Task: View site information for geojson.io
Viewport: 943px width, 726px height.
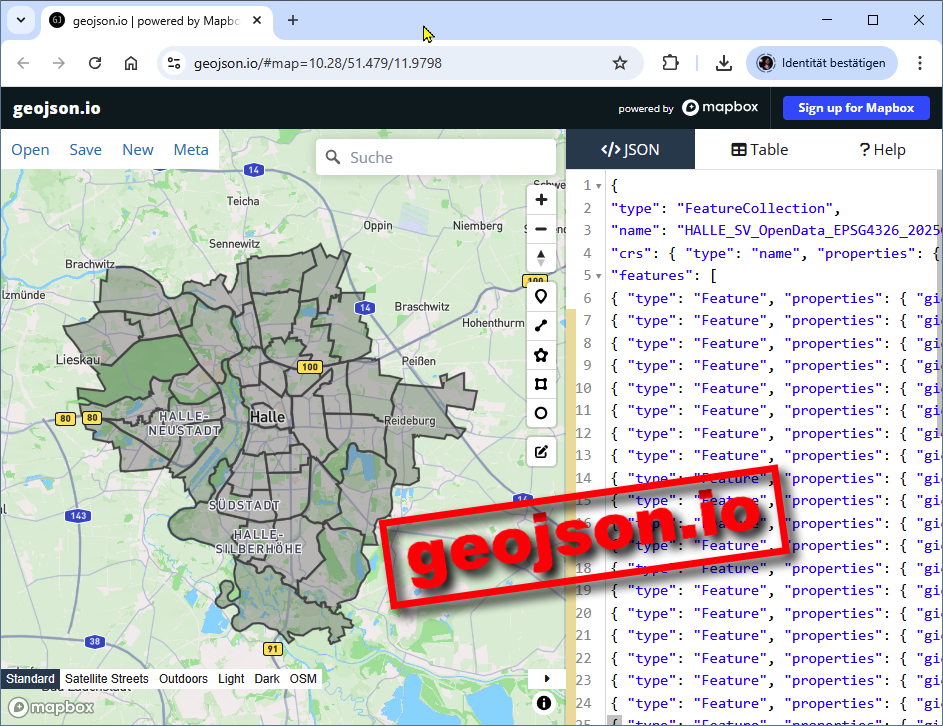Action: [x=174, y=63]
